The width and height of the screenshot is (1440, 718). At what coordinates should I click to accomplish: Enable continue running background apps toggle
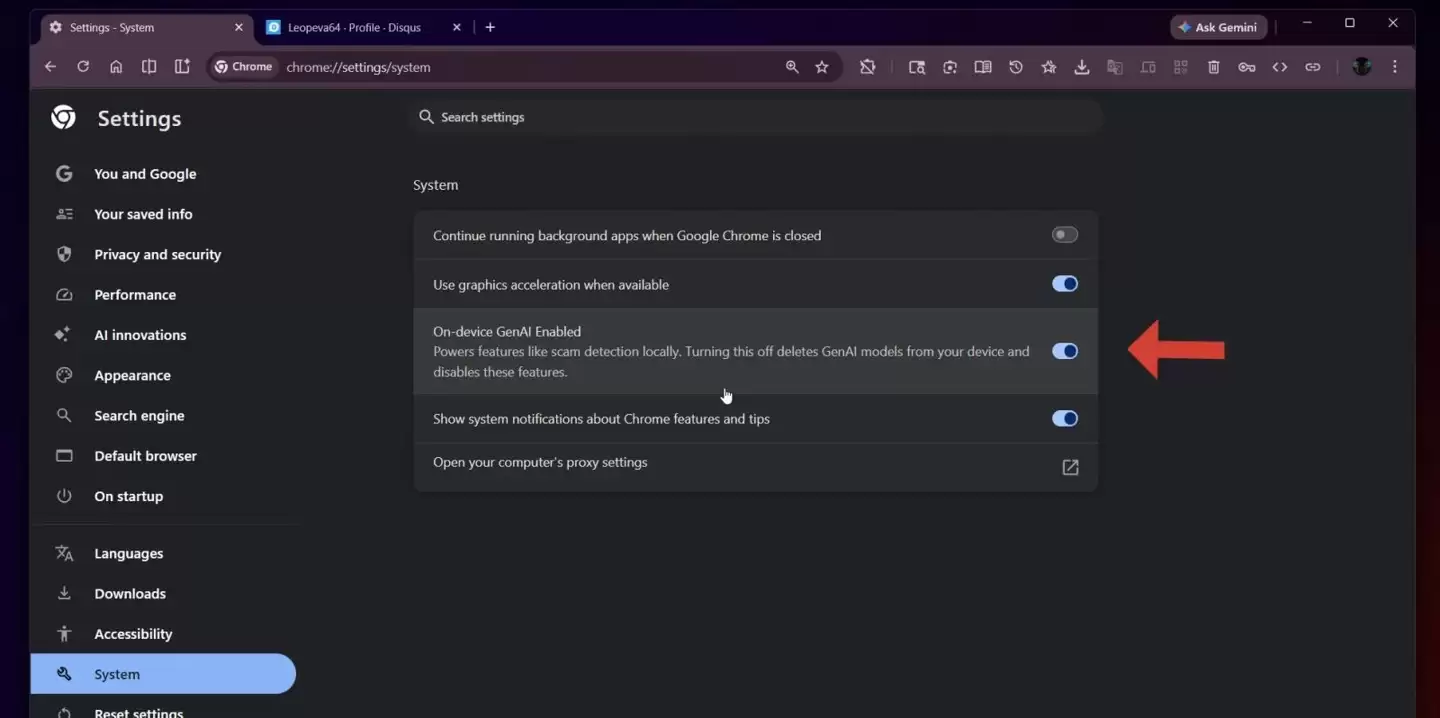pyautogui.click(x=1064, y=234)
